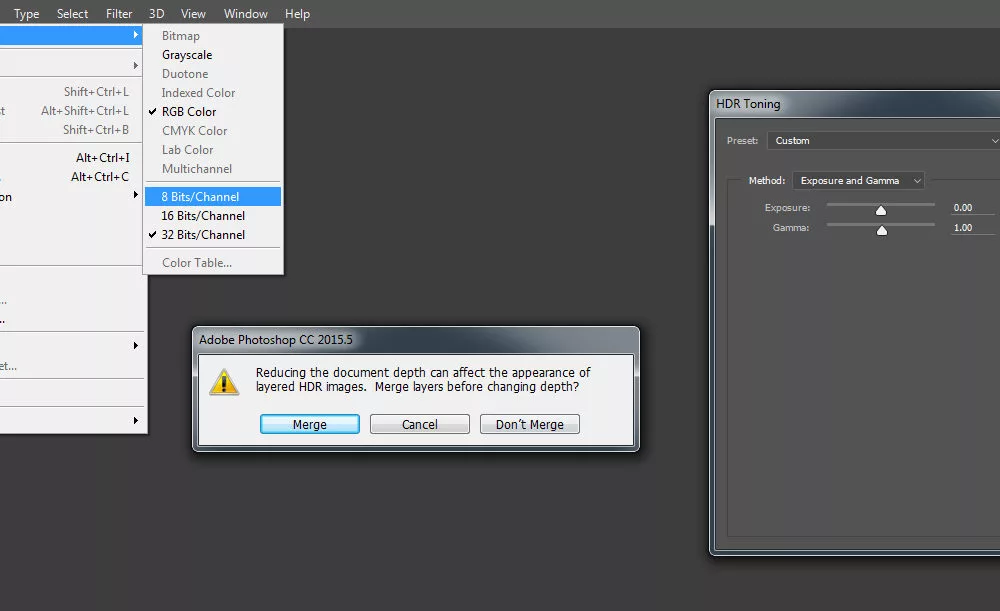Open the Window menu in menu bar
This screenshot has height=611, width=1000.
pyautogui.click(x=245, y=14)
